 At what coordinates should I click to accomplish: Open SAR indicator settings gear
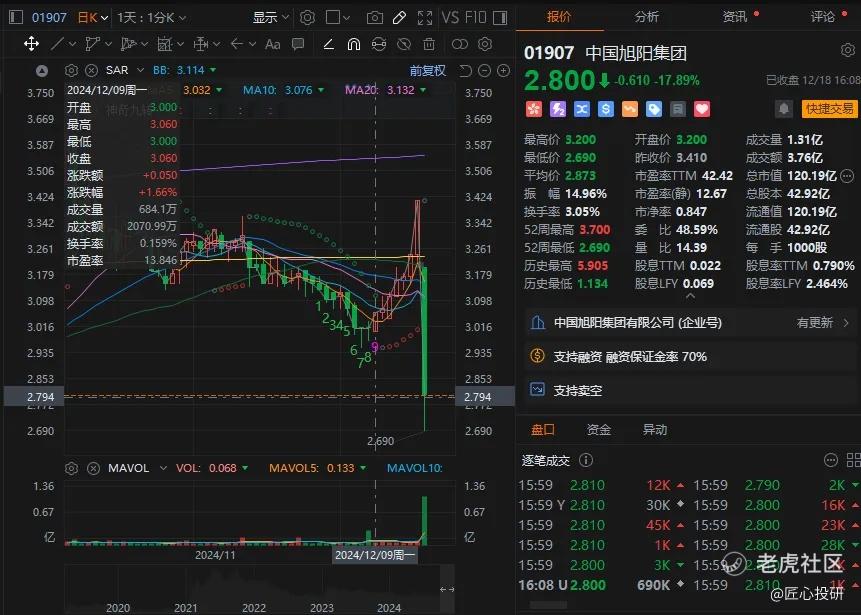[71, 70]
